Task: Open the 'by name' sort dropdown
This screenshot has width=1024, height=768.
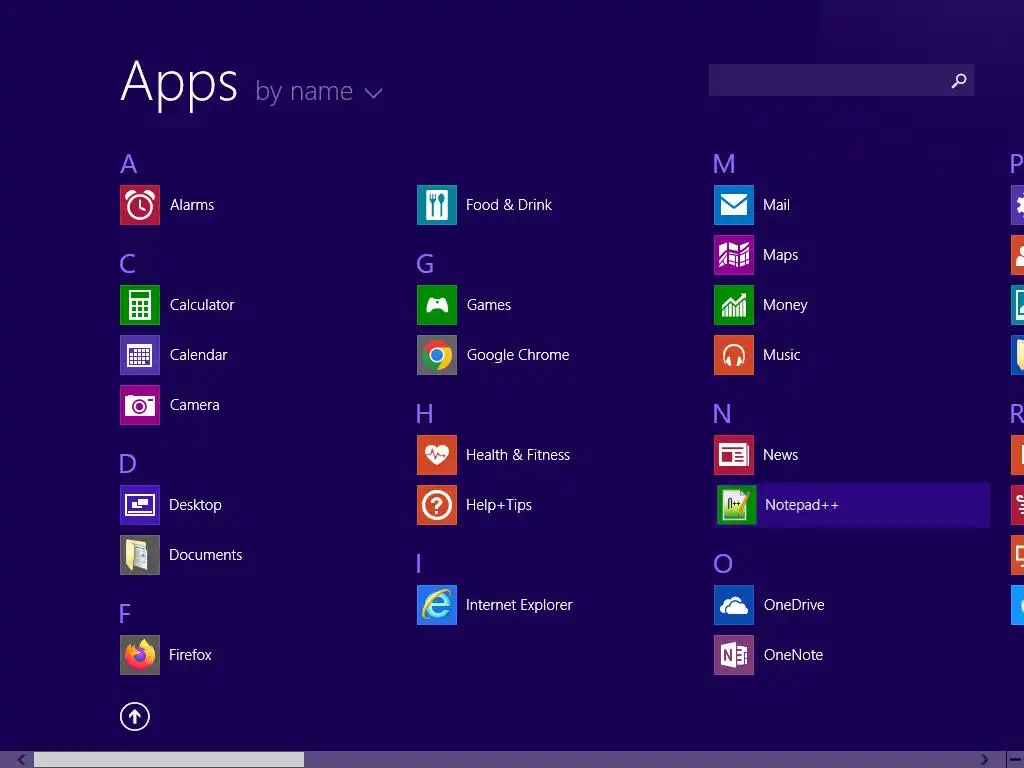Action: pyautogui.click(x=319, y=91)
